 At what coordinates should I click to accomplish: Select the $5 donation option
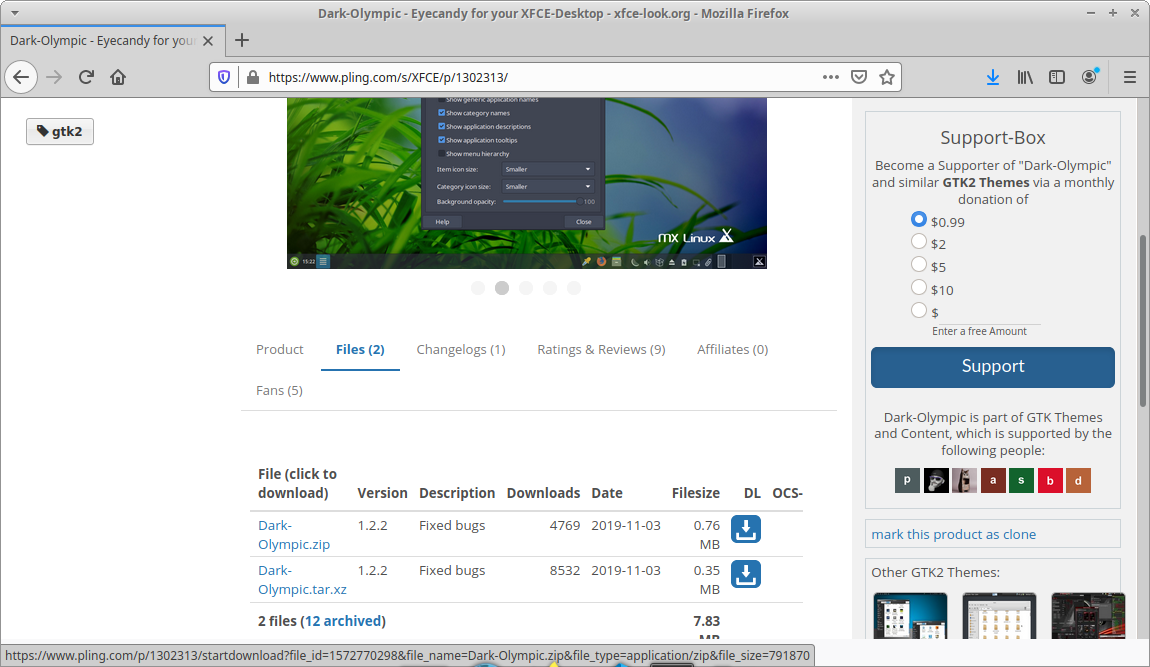coord(918,264)
